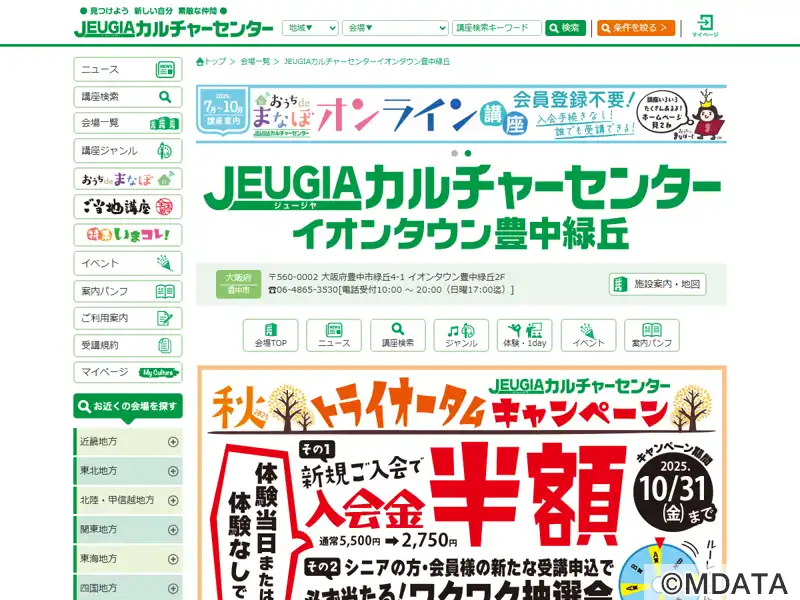
Task: Open ニュース in the left sidebar
Action: (x=128, y=69)
